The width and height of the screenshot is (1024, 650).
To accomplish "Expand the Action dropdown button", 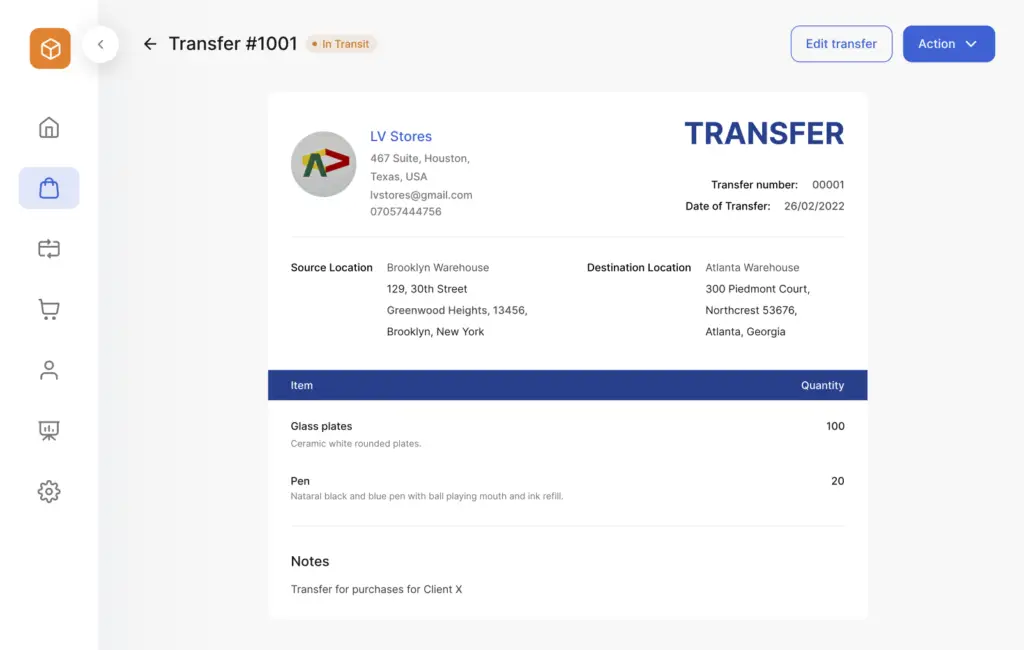I will point(948,44).
